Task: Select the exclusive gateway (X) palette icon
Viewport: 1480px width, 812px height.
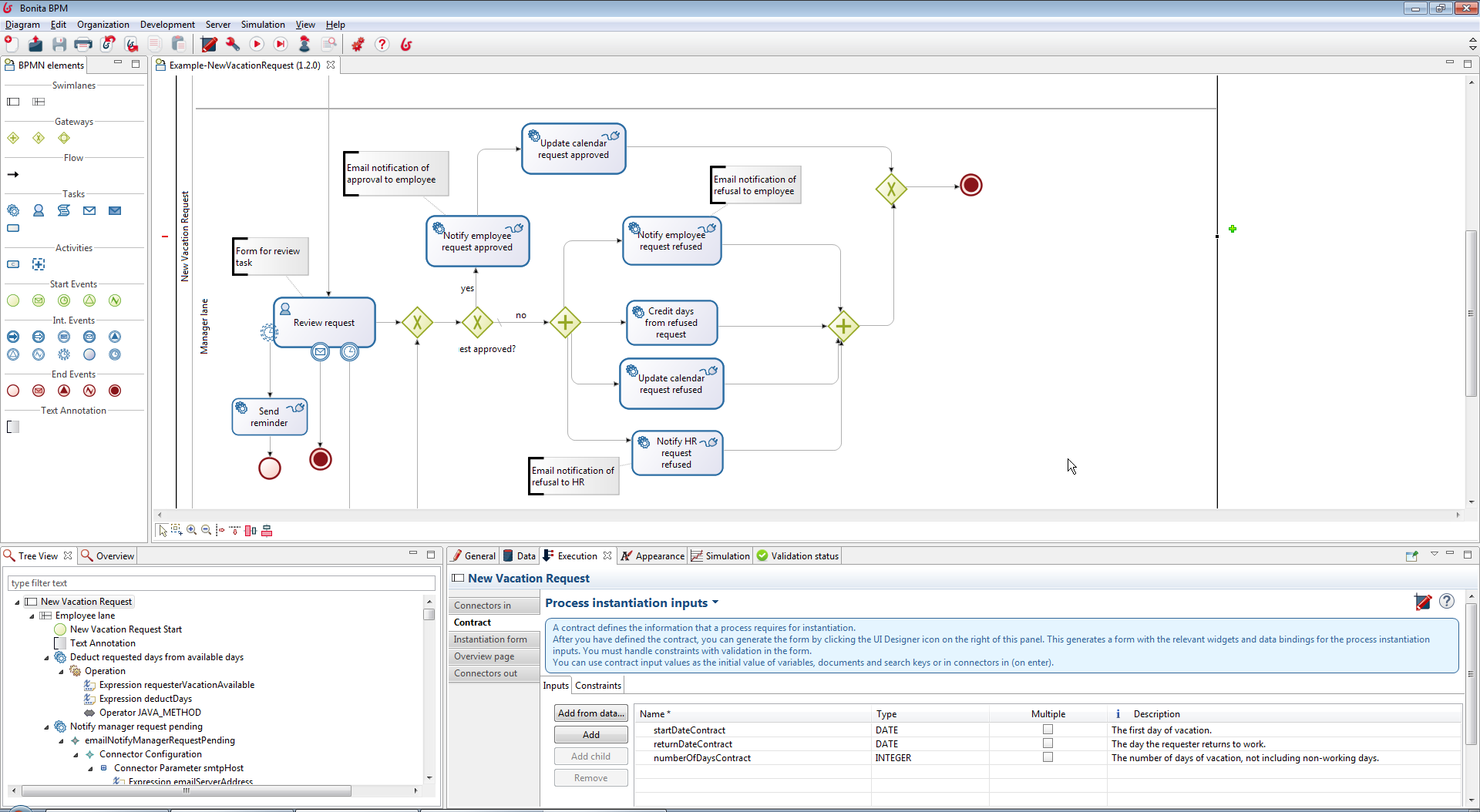Action: tap(39, 138)
